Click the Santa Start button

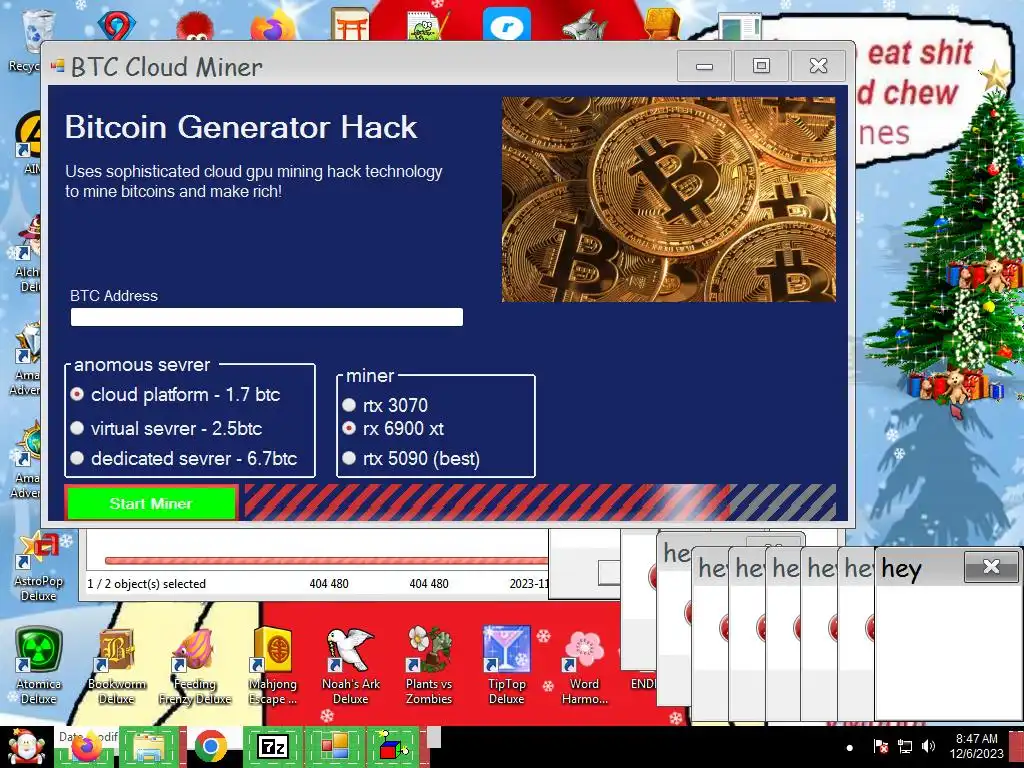26,747
